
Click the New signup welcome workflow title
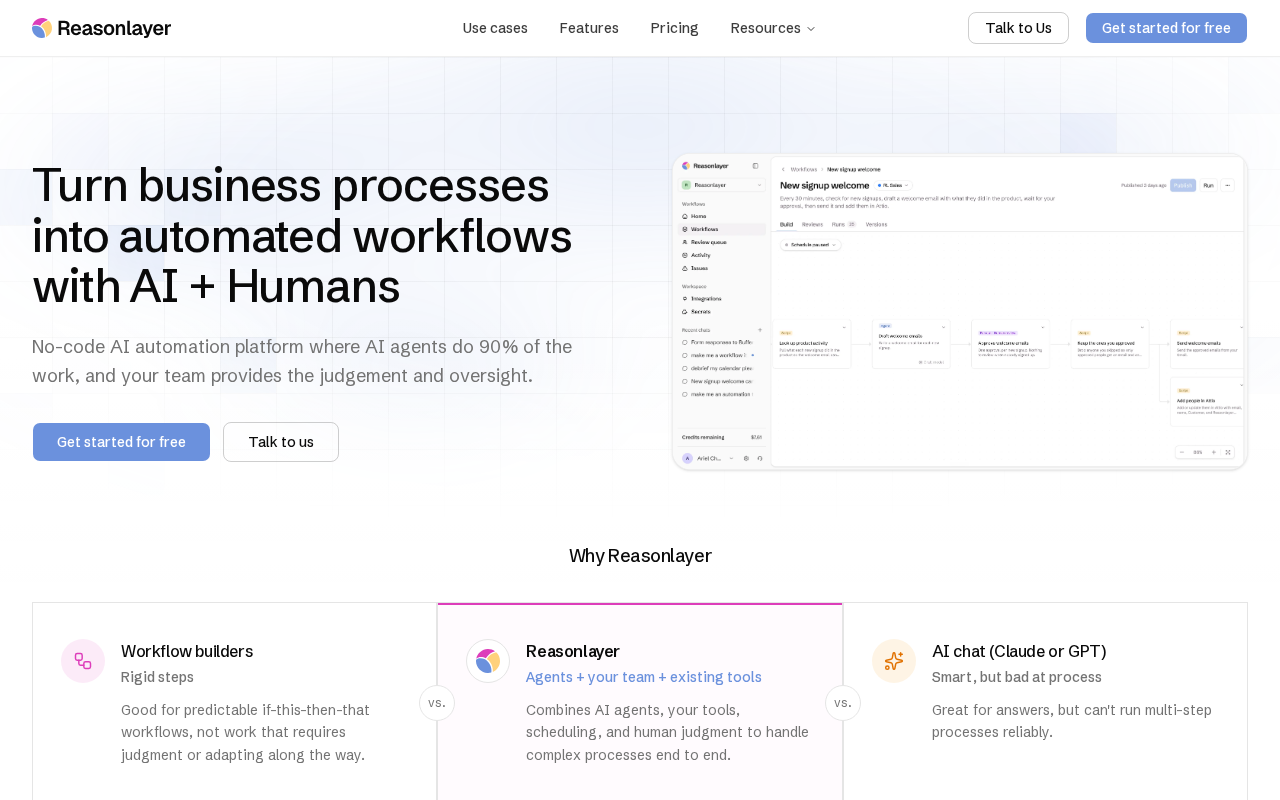point(824,185)
